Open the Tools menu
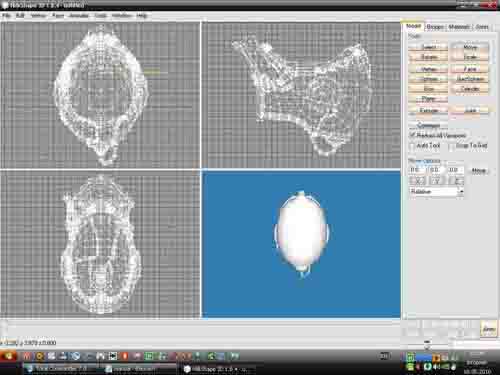500x375 pixels. (x=100, y=15)
